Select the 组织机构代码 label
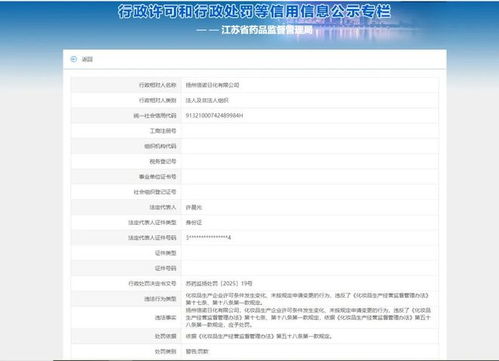This screenshot has width=499, height=361. click(160, 146)
